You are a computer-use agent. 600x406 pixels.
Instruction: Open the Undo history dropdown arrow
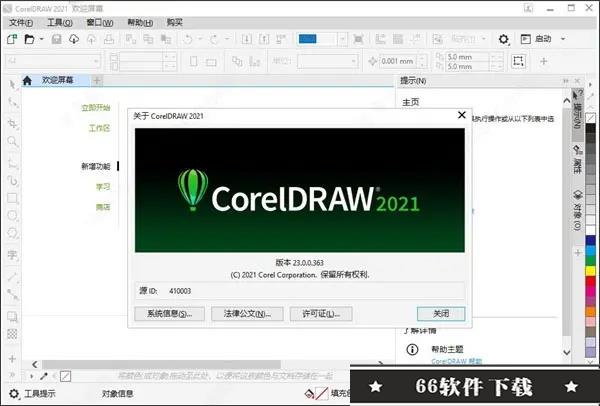click(199, 39)
